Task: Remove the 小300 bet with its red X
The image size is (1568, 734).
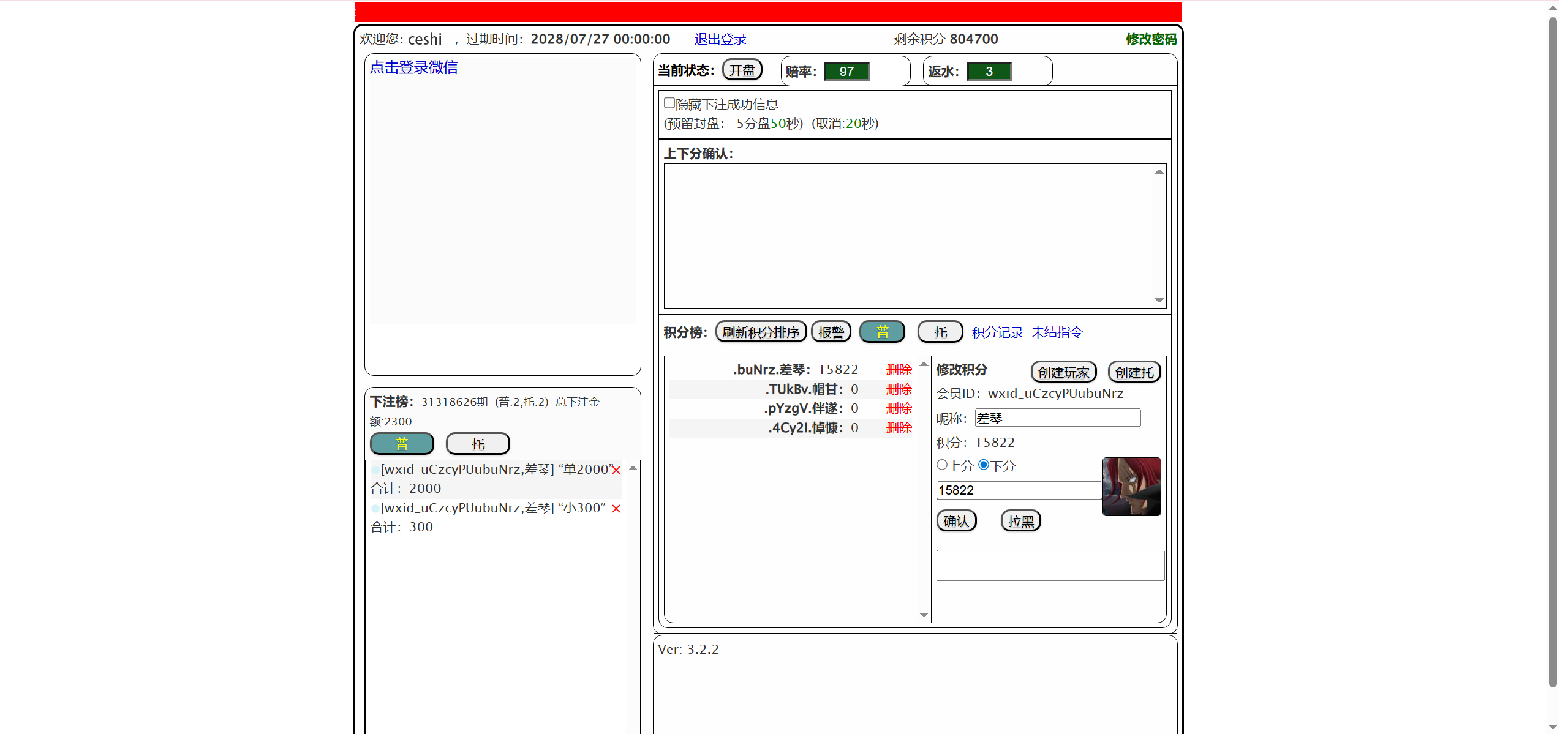Action: (x=616, y=509)
